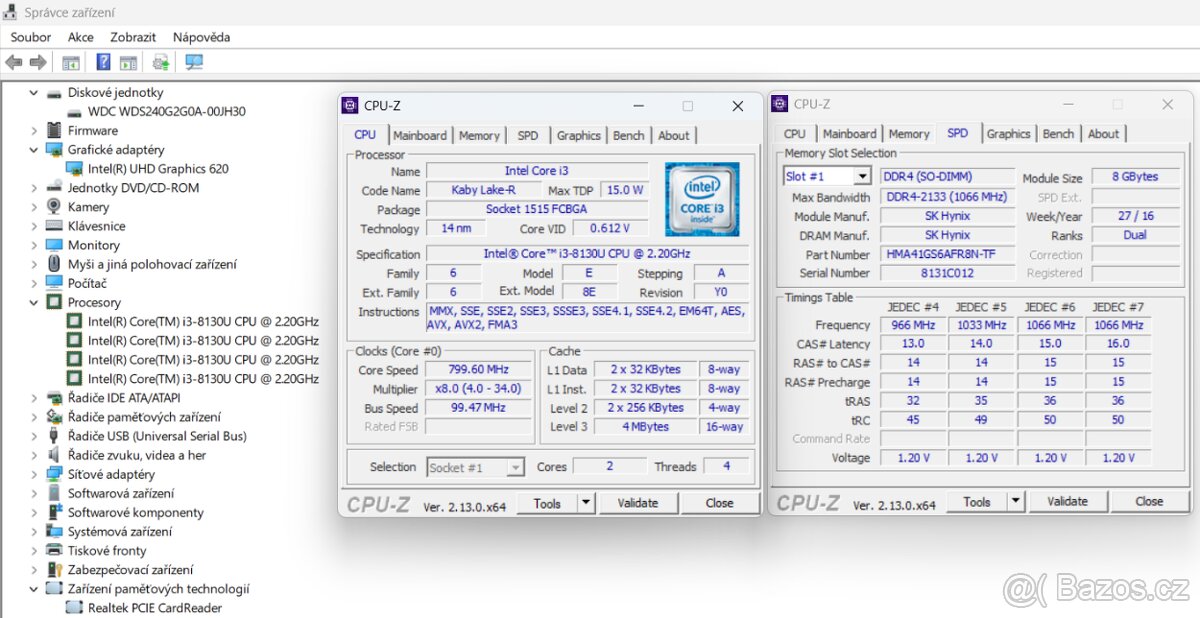Open the Zobrazit menu

(133, 37)
